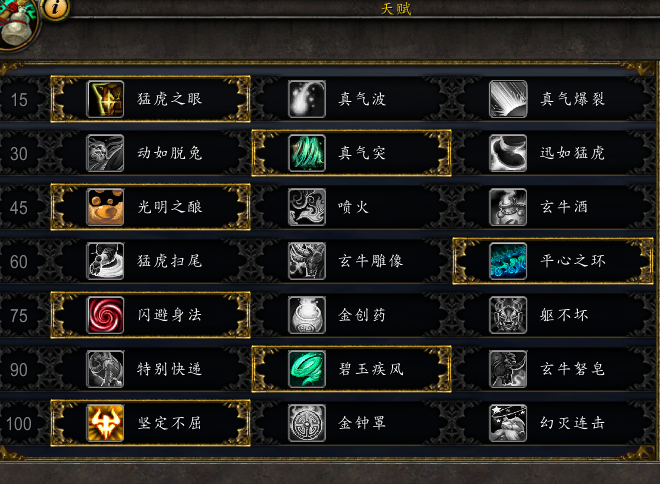The width and height of the screenshot is (660, 484).
Task: Click the 特别快递 talent icon
Action: [105, 369]
